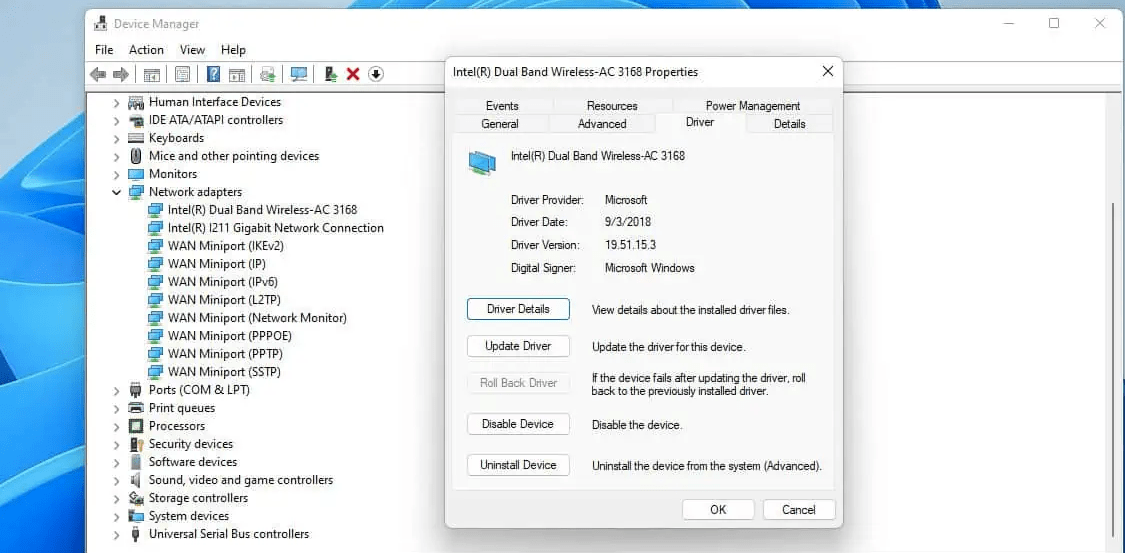Click the Disable Device button
Viewport: 1125px width, 553px height.
click(x=518, y=424)
